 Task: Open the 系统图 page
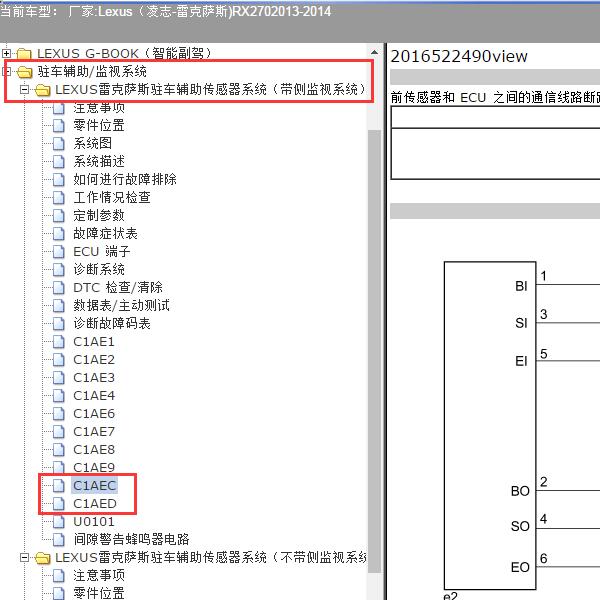(93, 143)
